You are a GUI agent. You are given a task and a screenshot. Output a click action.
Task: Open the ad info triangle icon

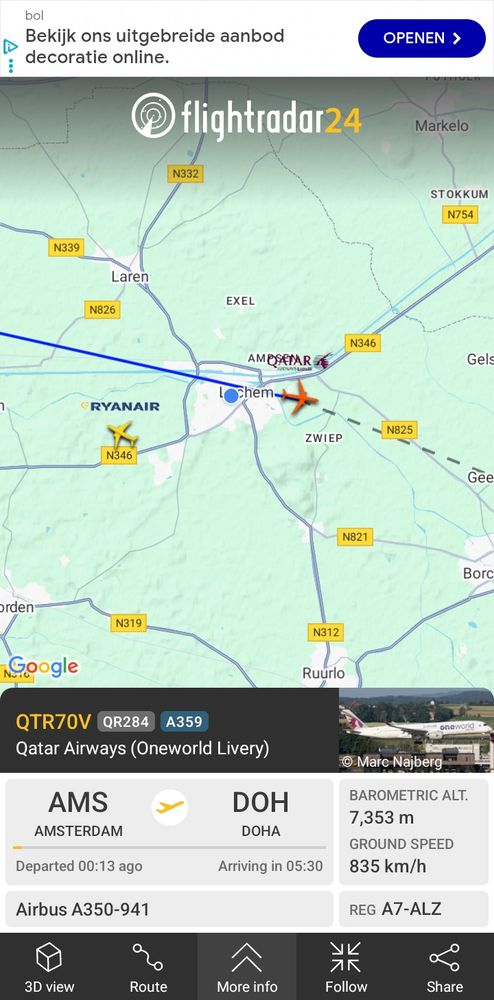pyautogui.click(x=10, y=47)
